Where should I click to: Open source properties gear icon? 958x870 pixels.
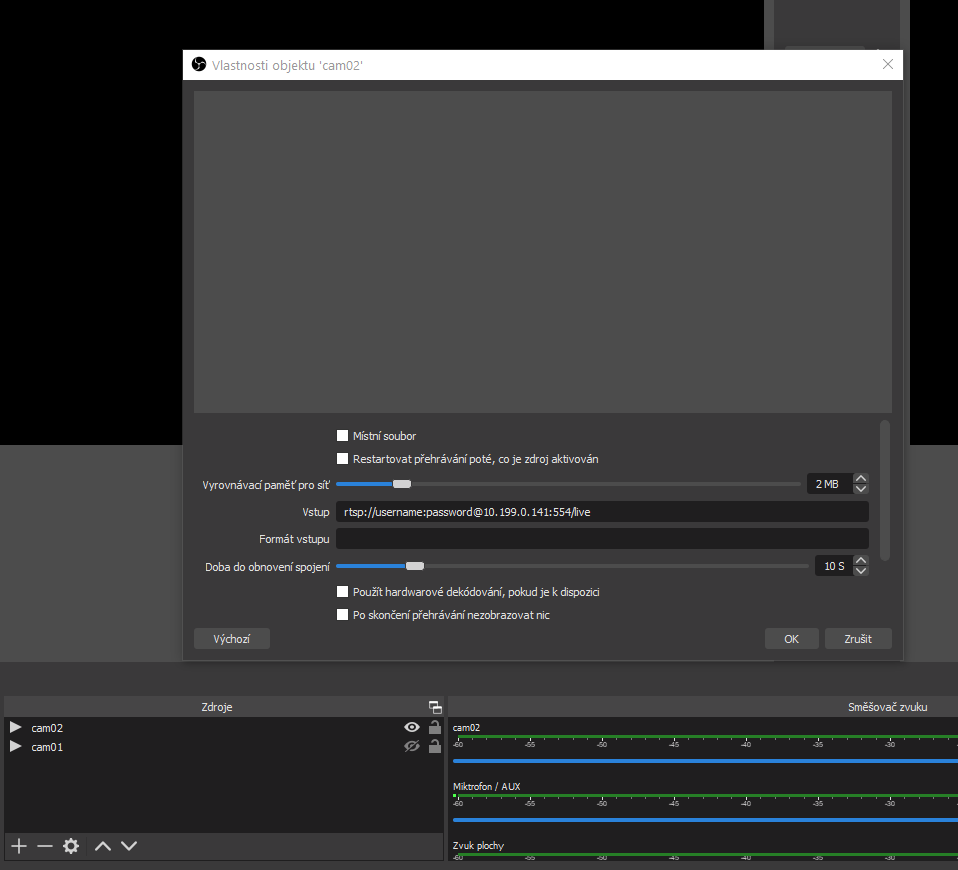coord(71,846)
